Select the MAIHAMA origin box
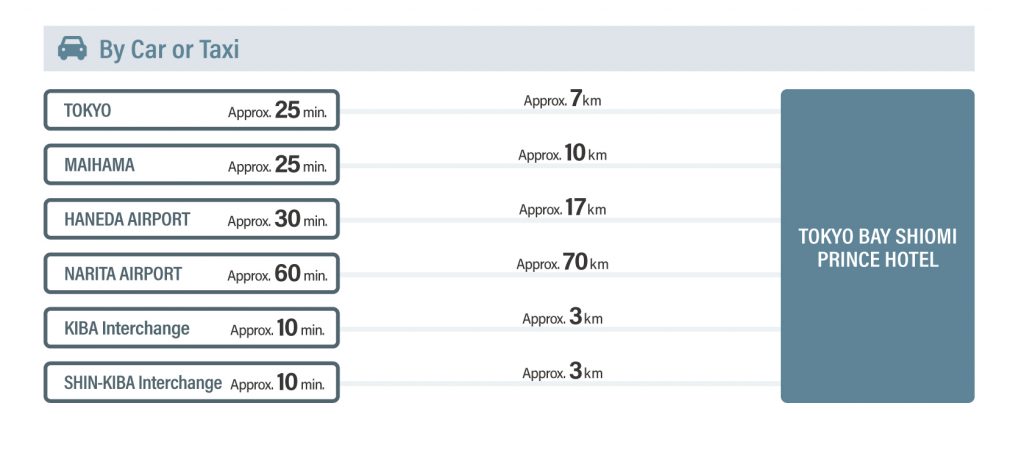Image resolution: width=1024 pixels, height=467 pixels. pos(191,164)
